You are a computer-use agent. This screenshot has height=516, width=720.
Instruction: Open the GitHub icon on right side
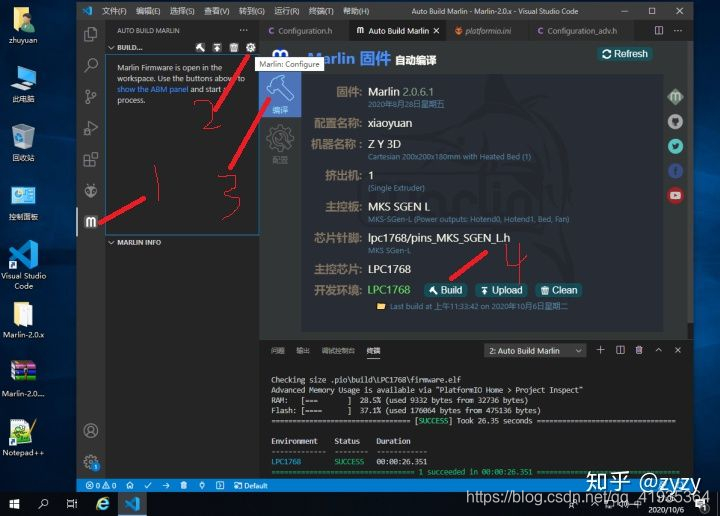point(675,122)
